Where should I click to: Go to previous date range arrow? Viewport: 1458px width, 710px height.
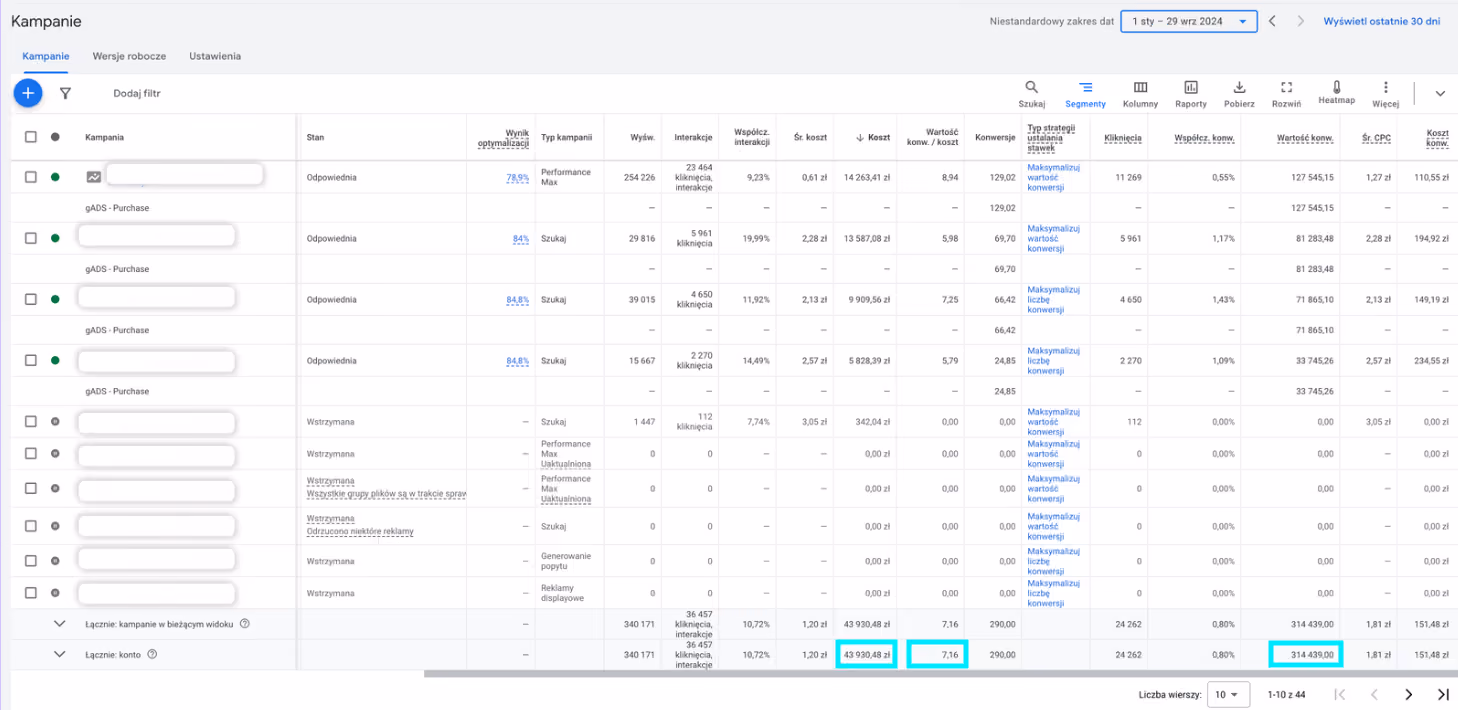[x=1272, y=21]
